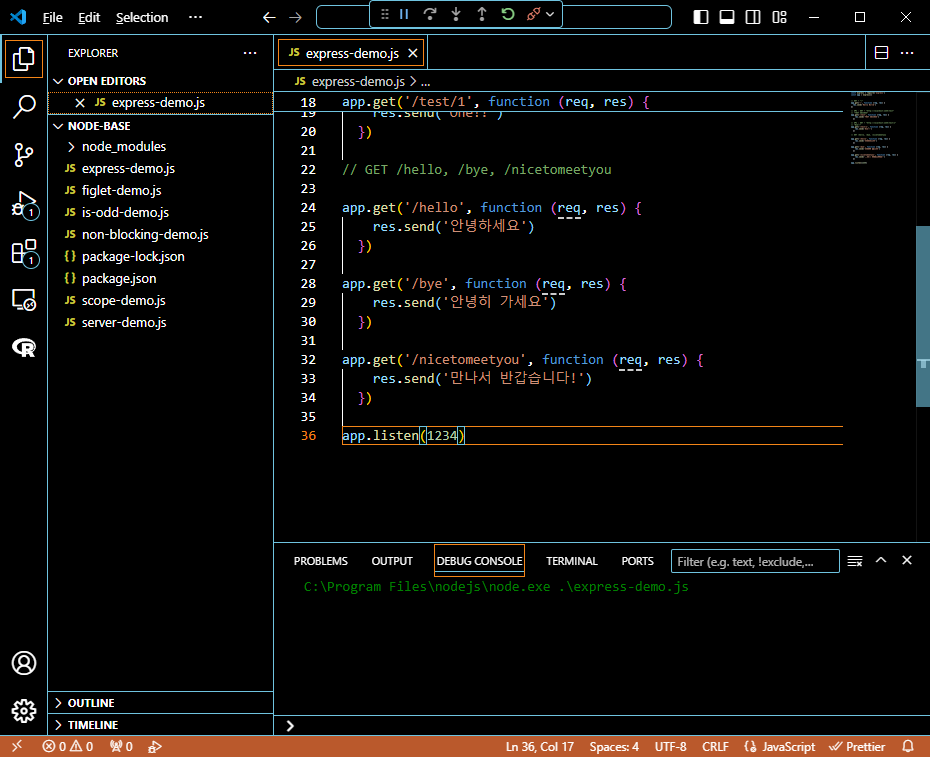The image size is (930, 757).
Task: Open the Search view
Action: tap(24, 107)
